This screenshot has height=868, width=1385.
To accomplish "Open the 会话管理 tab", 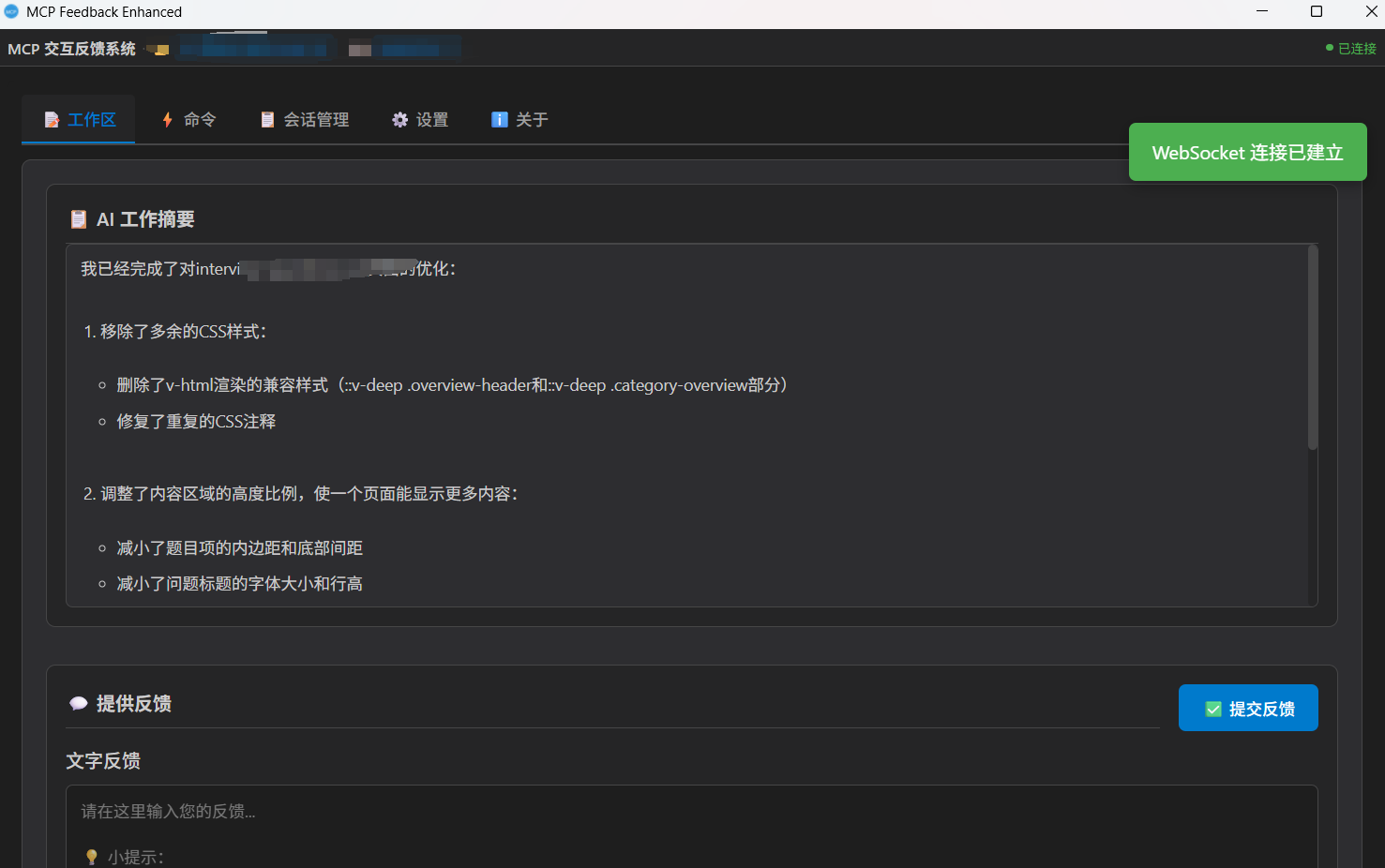I will [x=304, y=119].
